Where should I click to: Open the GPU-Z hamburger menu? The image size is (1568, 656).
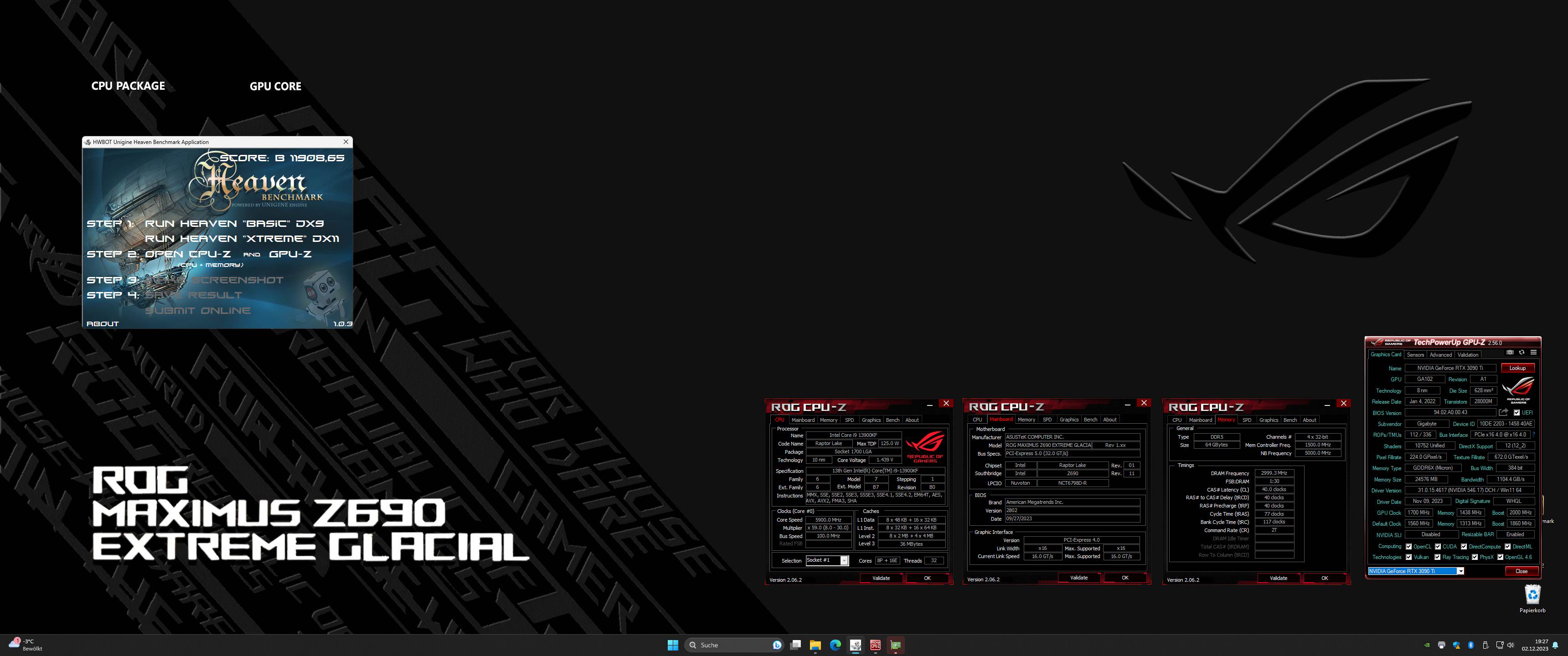(x=1533, y=352)
